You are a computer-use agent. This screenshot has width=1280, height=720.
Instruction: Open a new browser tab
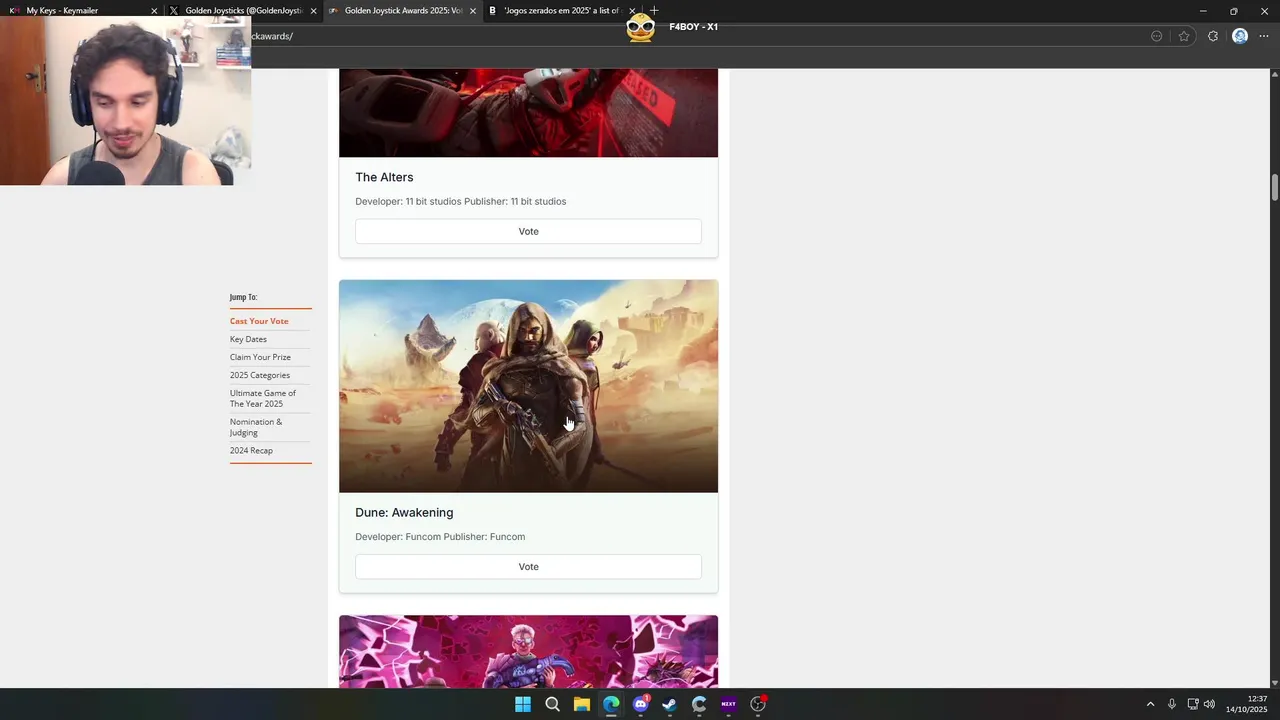click(x=654, y=11)
